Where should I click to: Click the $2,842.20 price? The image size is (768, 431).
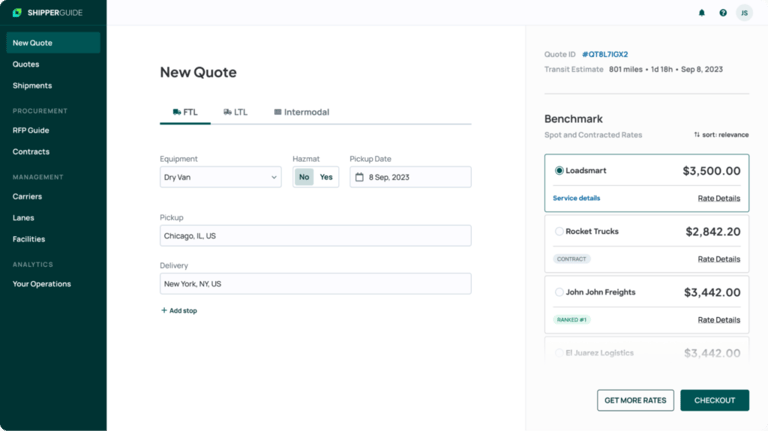(713, 232)
